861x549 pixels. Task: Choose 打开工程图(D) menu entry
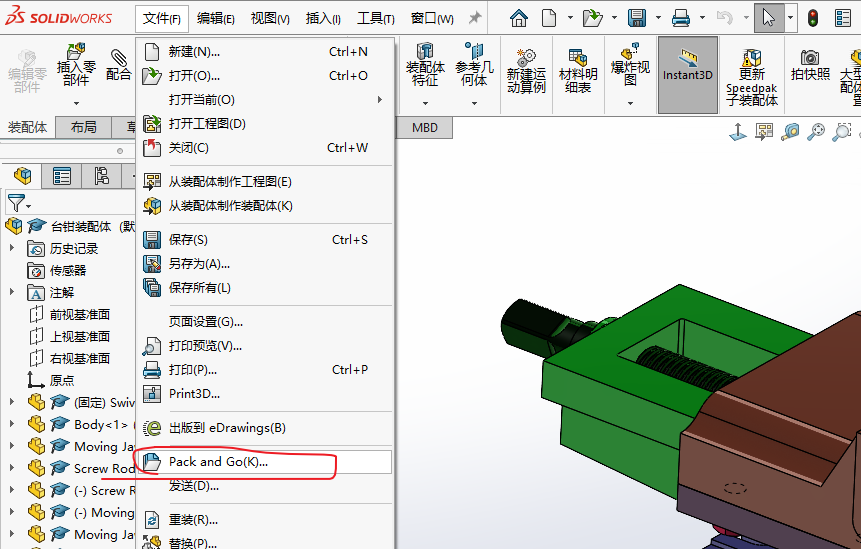265,124
